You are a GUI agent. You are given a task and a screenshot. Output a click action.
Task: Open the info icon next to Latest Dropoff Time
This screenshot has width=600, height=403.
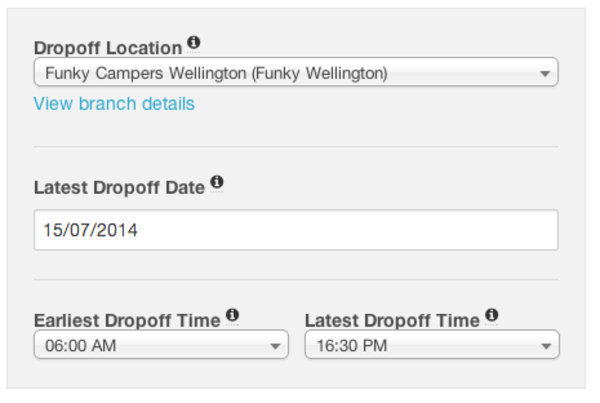pos(492,315)
